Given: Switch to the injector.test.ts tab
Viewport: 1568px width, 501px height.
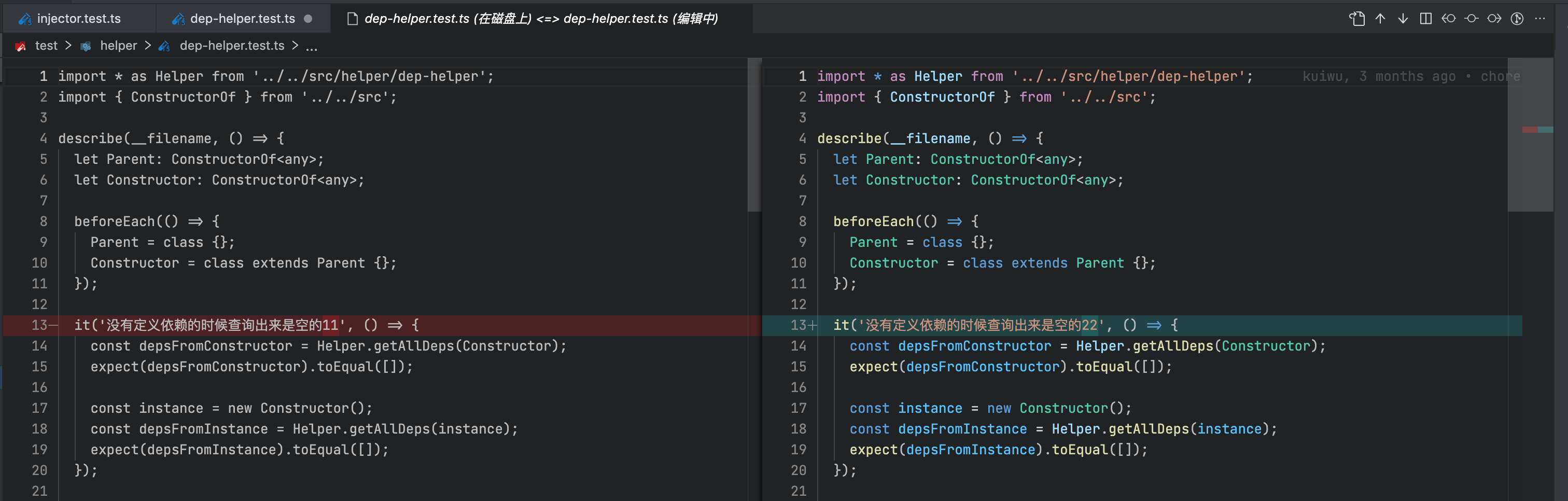Looking at the screenshot, I should point(78,19).
